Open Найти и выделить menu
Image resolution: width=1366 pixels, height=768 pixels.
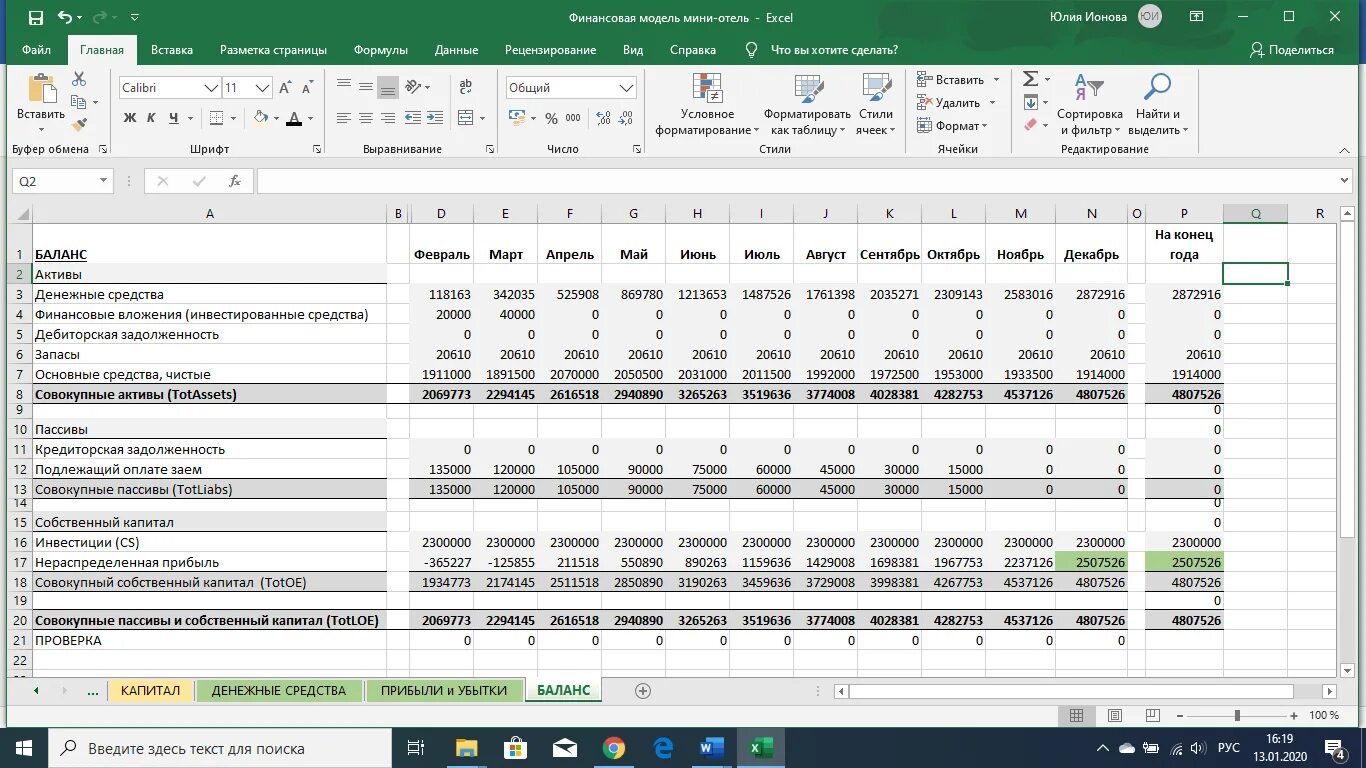tap(1158, 104)
